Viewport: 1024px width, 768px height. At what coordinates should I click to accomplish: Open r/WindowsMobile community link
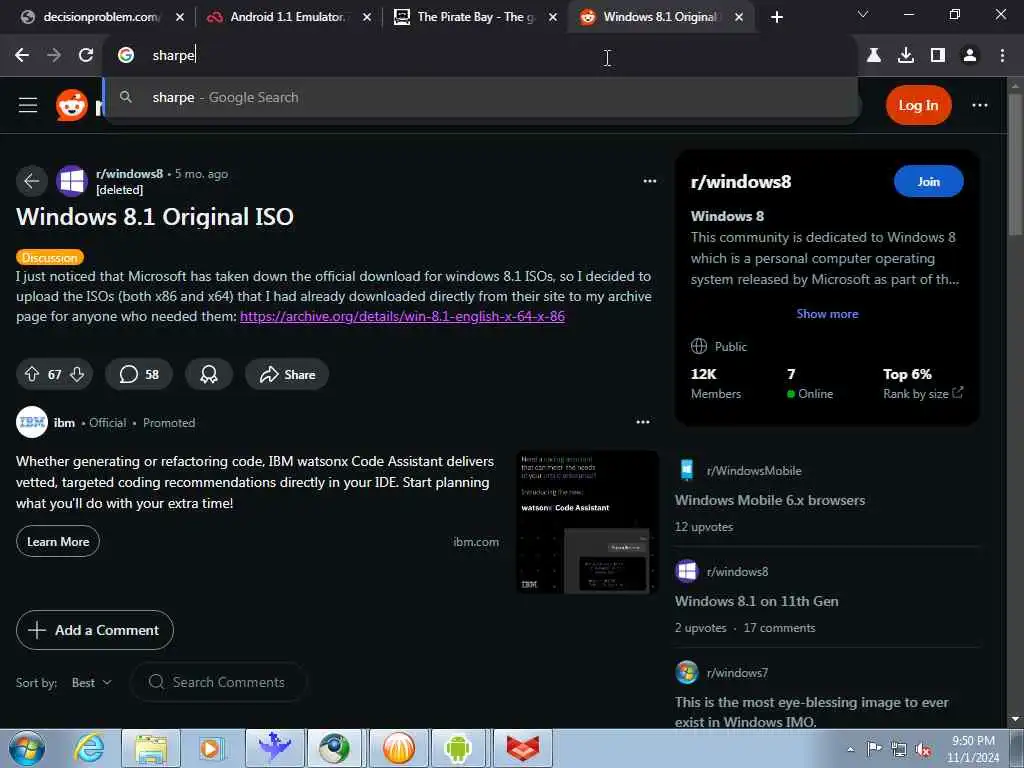(x=754, y=471)
